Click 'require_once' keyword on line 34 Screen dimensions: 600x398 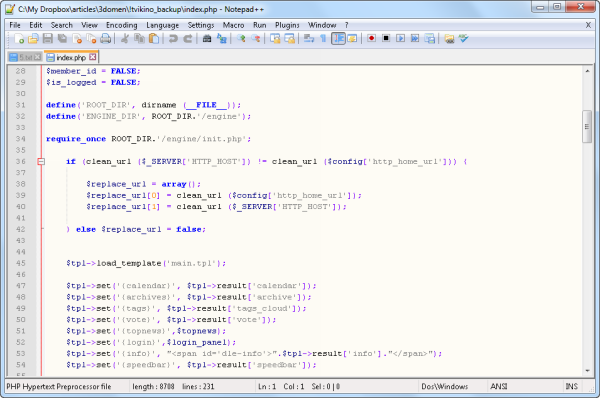[76, 139]
